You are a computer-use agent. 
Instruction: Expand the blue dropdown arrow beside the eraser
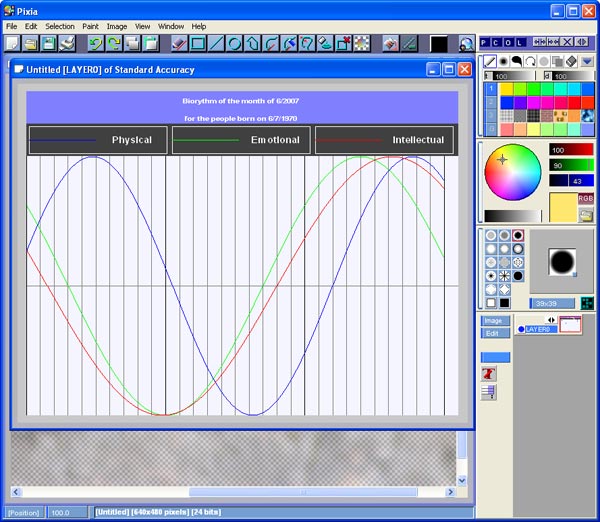587,61
